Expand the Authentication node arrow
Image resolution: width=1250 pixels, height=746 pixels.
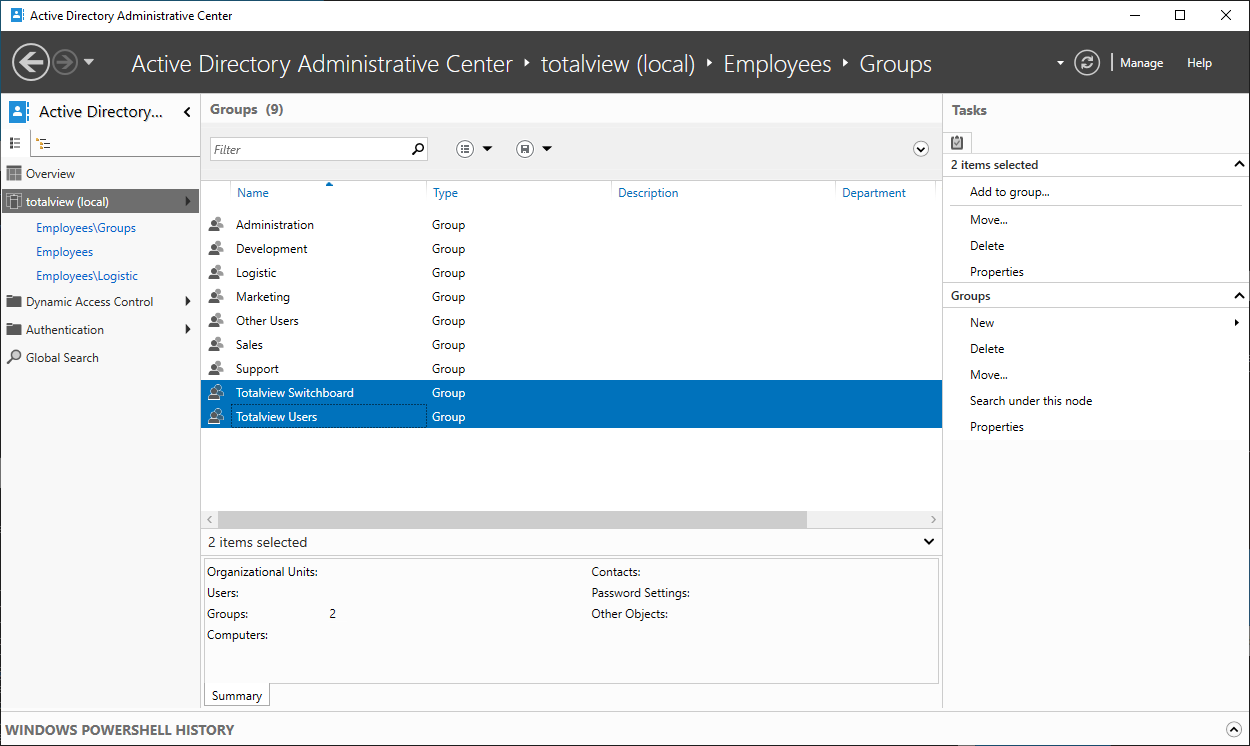[x=188, y=330]
